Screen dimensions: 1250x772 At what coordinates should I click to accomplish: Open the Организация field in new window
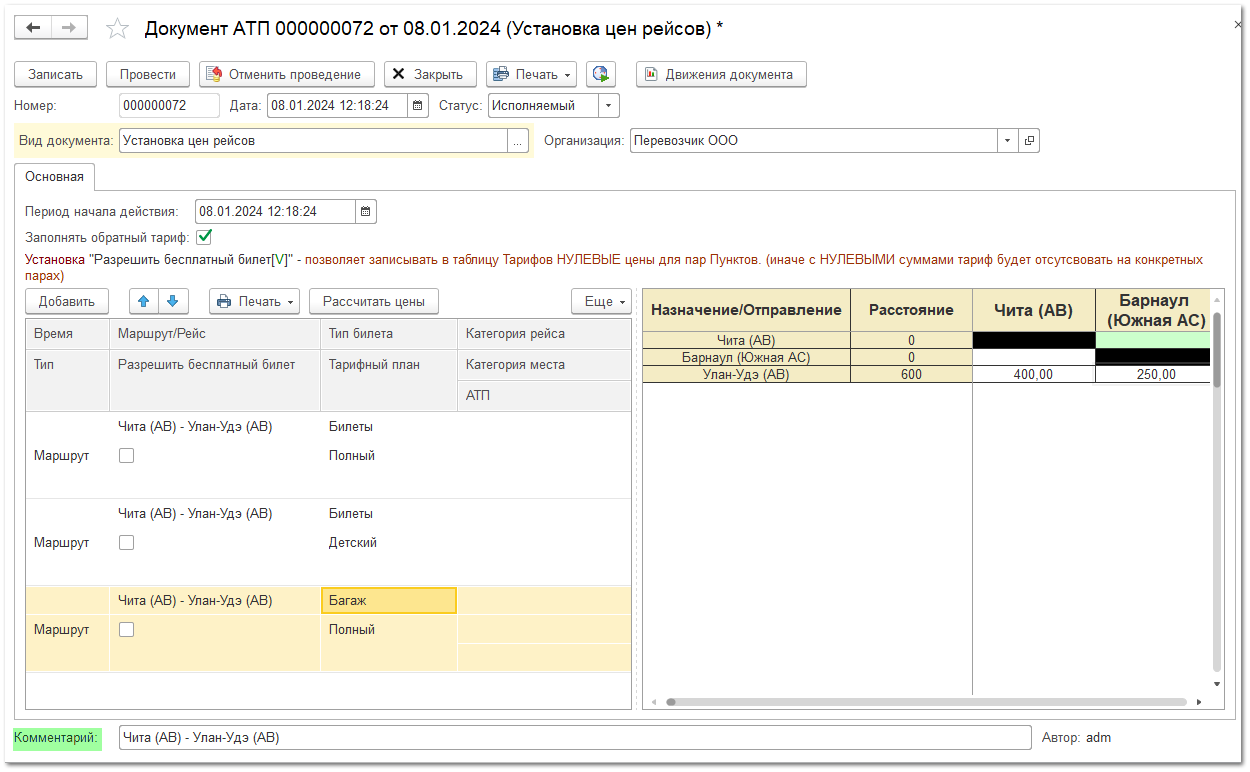1028,141
